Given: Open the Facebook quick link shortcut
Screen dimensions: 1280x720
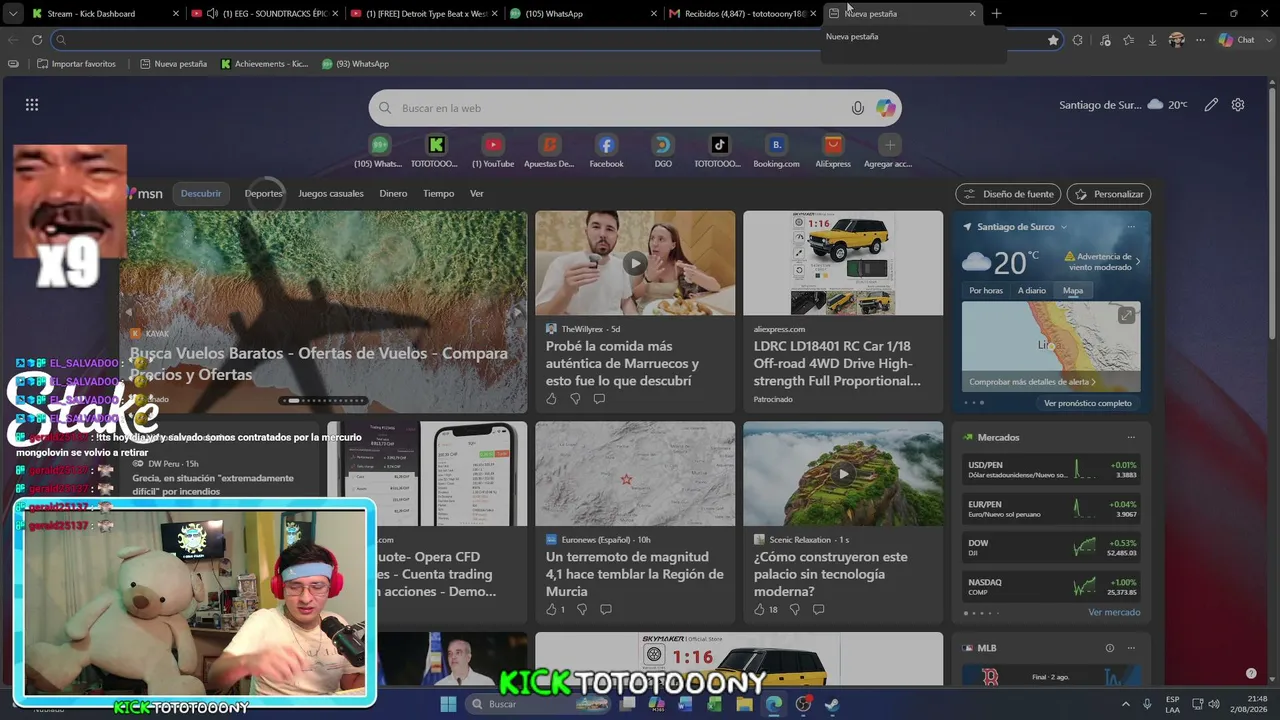Looking at the screenshot, I should click(x=606, y=152).
